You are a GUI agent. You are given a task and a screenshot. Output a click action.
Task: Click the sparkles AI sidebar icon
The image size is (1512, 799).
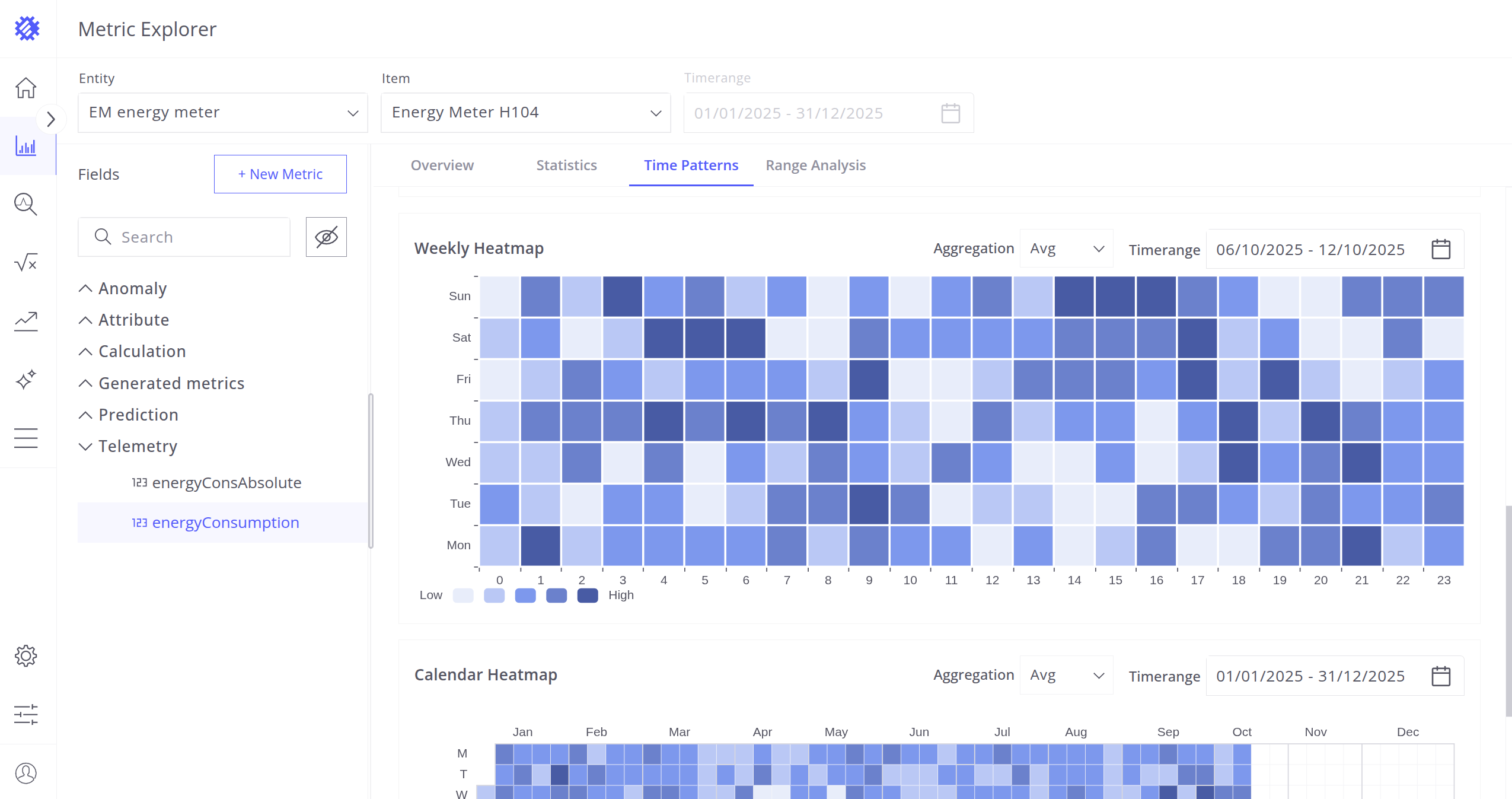point(26,380)
